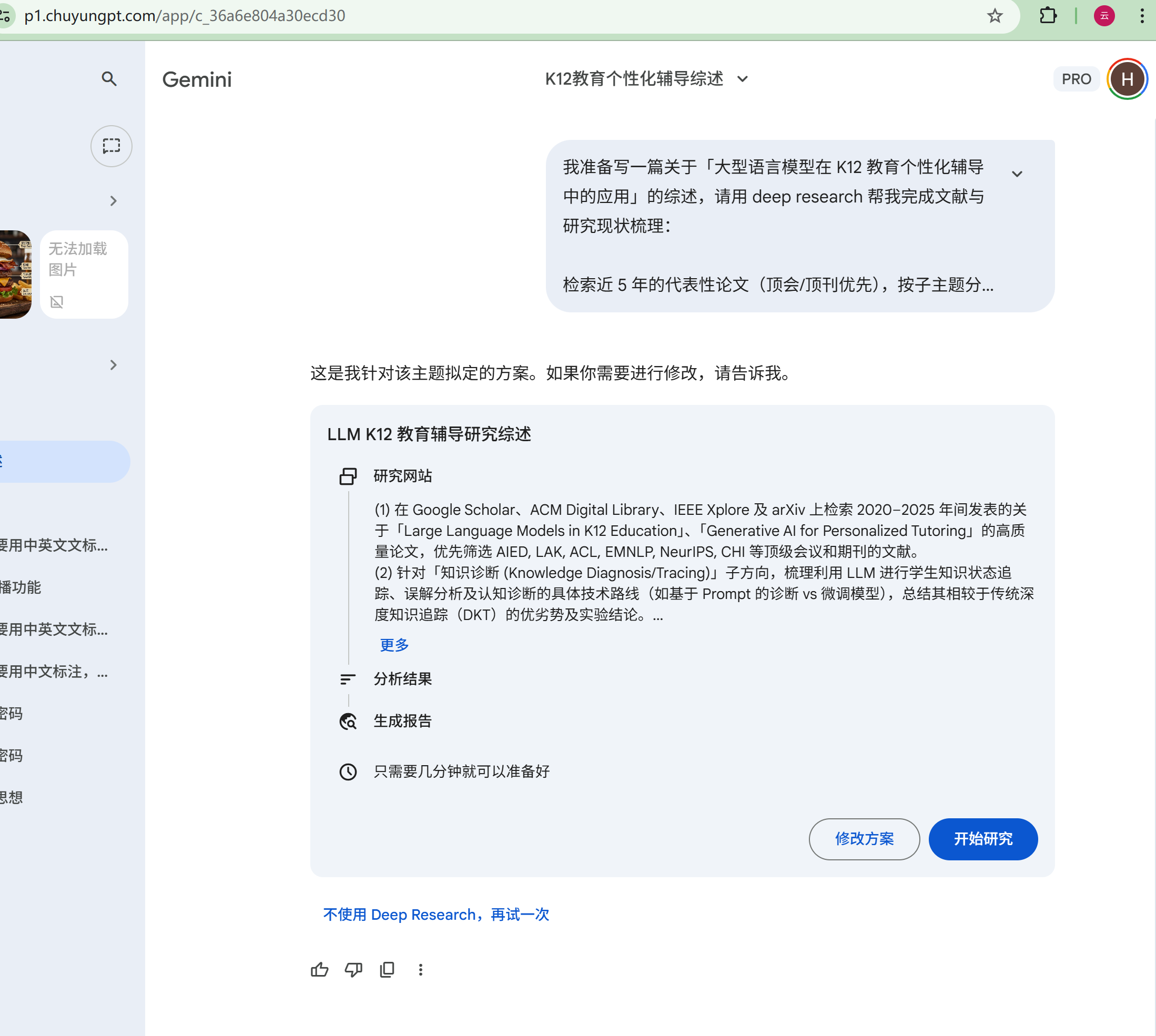
Task: Open the Chrome three-dot menu
Action: coord(1142,16)
